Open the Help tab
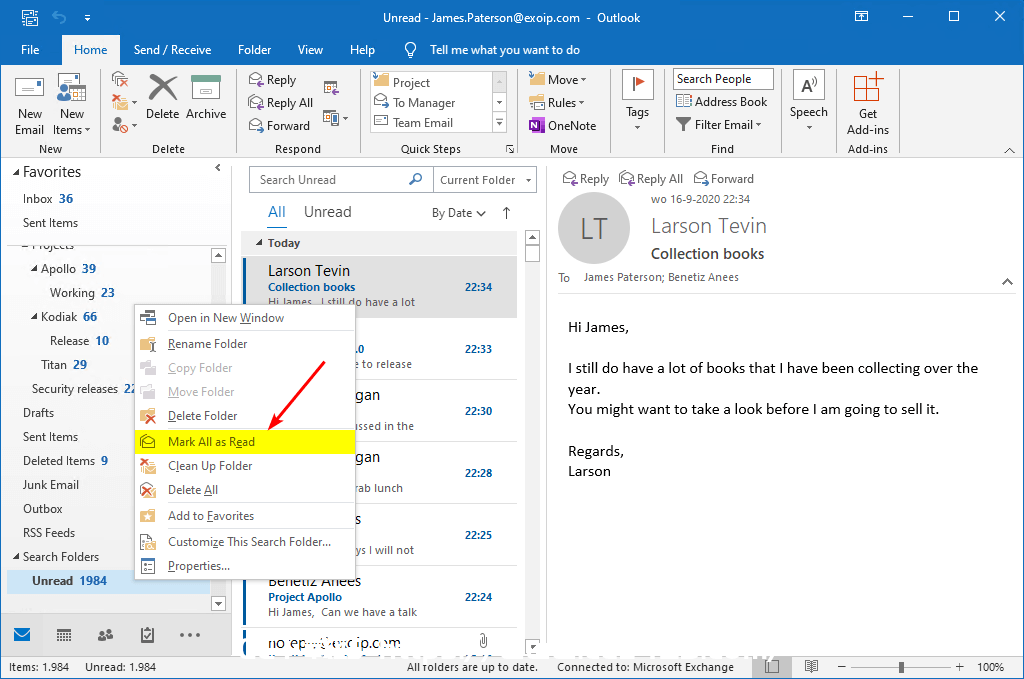Screen dimensions: 1024x679 click(x=362, y=50)
